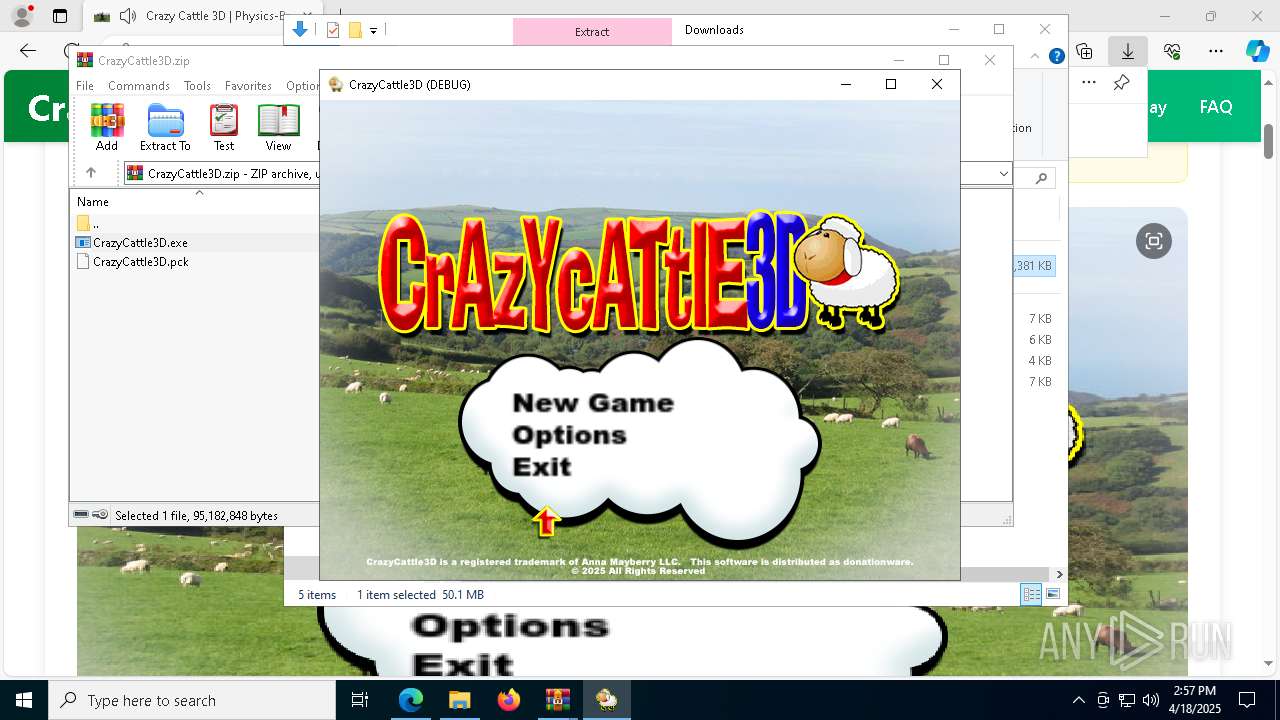
Task: Switch to WinRAR on the taskbar
Action: click(x=557, y=700)
